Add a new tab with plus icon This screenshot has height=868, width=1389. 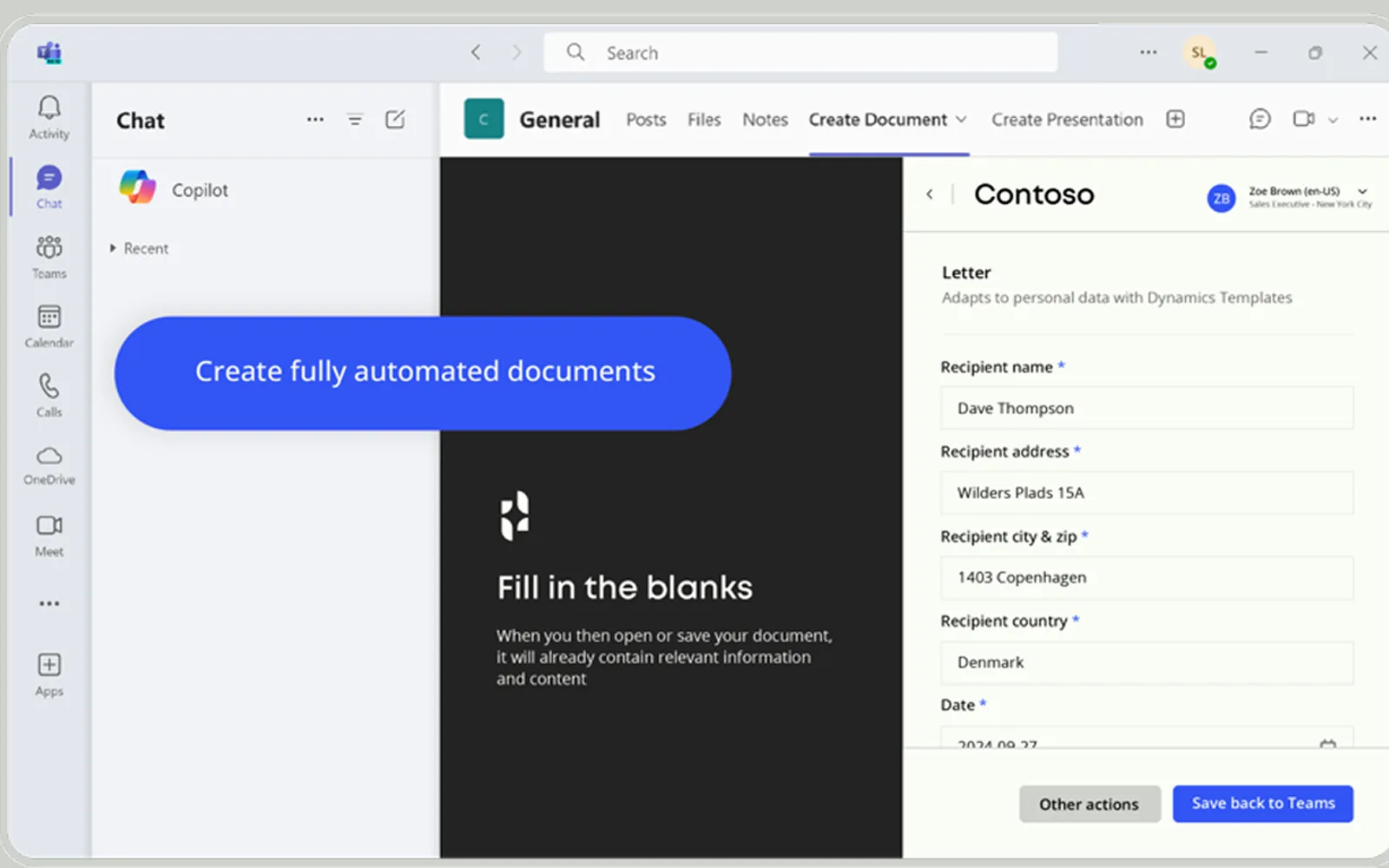(x=1175, y=119)
